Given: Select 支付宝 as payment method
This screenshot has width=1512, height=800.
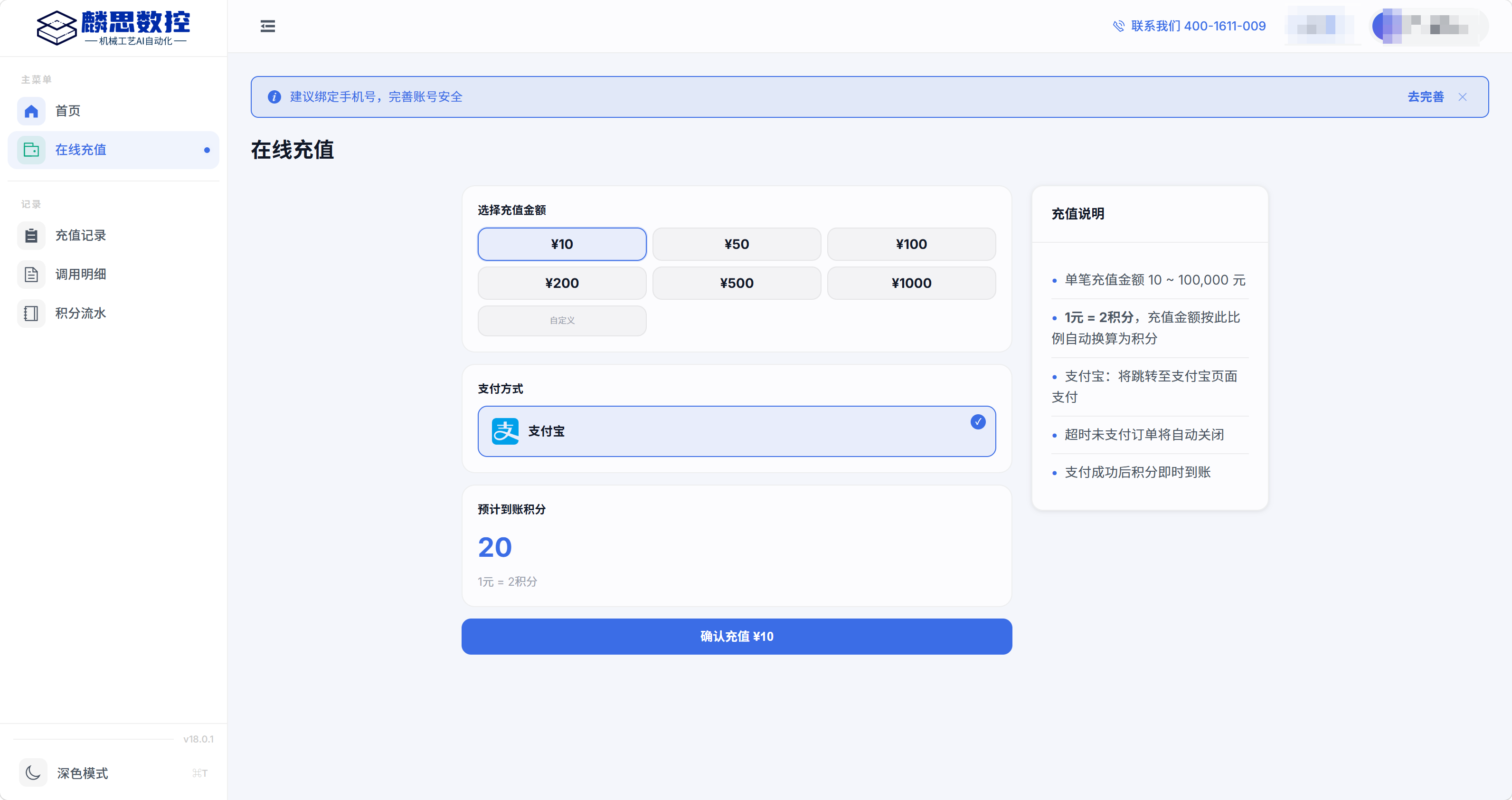Looking at the screenshot, I should 737,431.
